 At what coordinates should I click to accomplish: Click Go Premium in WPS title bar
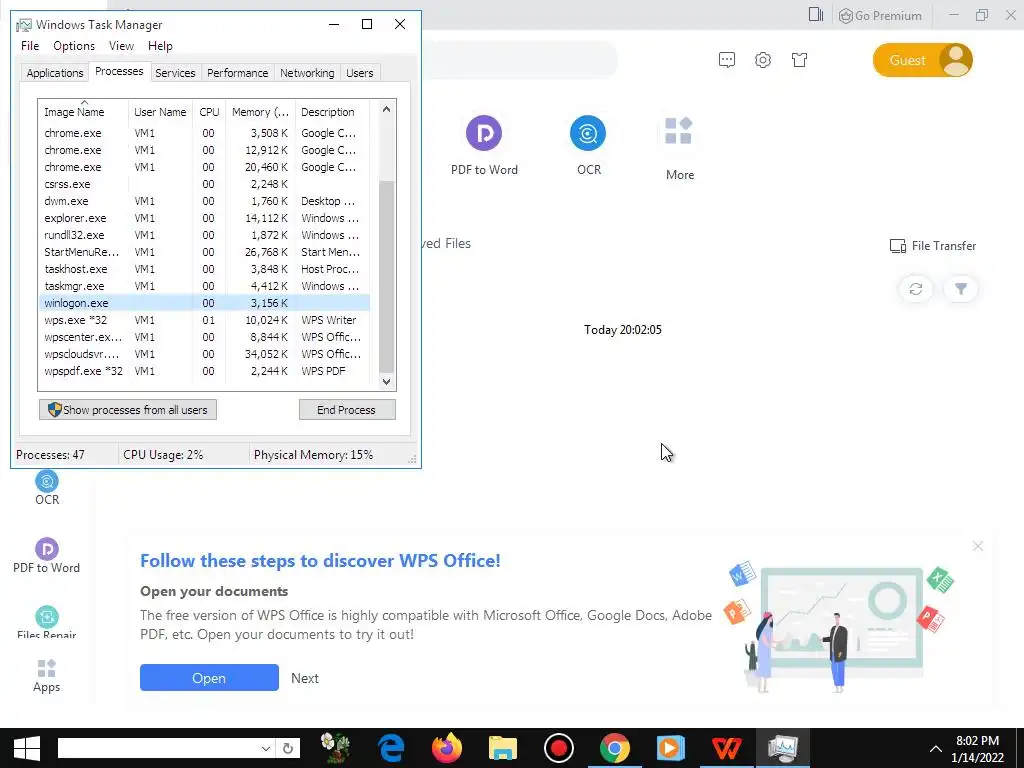coord(880,16)
